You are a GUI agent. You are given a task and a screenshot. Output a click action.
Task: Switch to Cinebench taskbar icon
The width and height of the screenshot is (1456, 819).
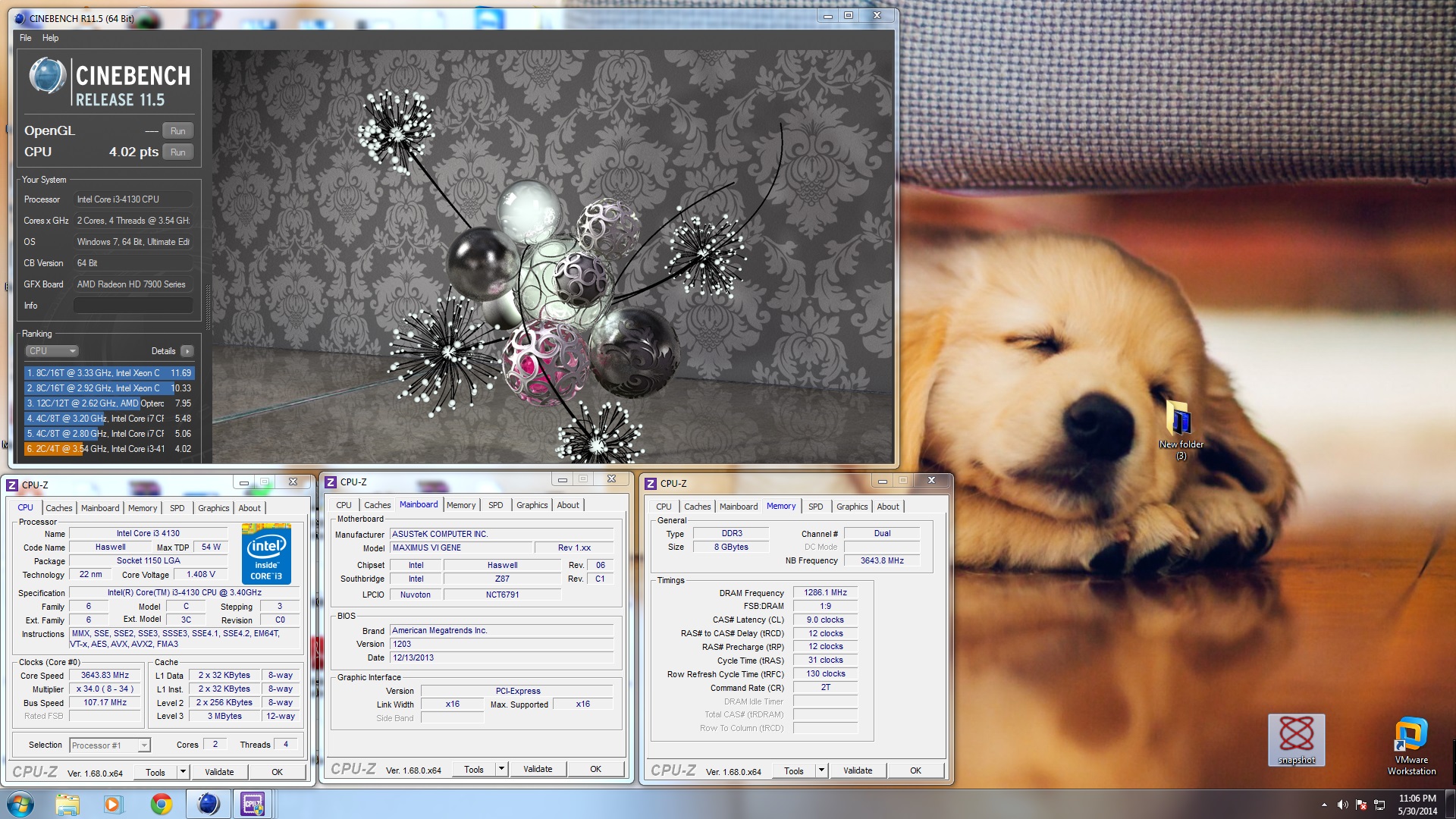208,804
